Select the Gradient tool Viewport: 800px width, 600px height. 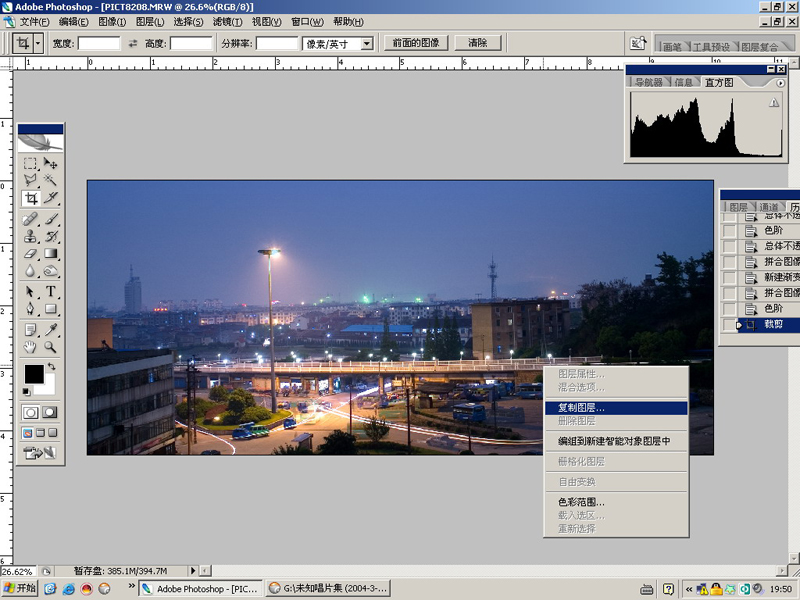point(50,254)
